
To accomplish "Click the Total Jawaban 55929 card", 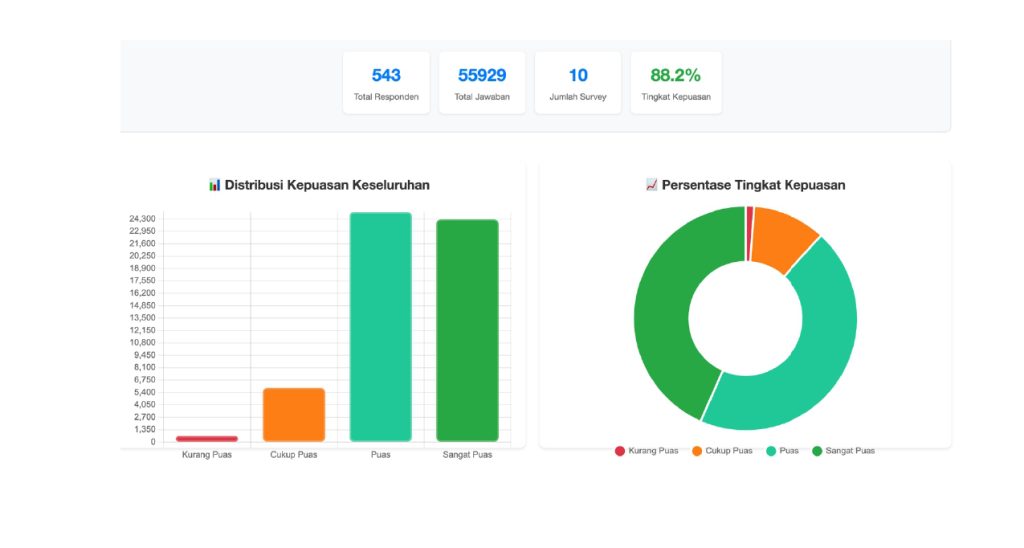I will coord(482,83).
